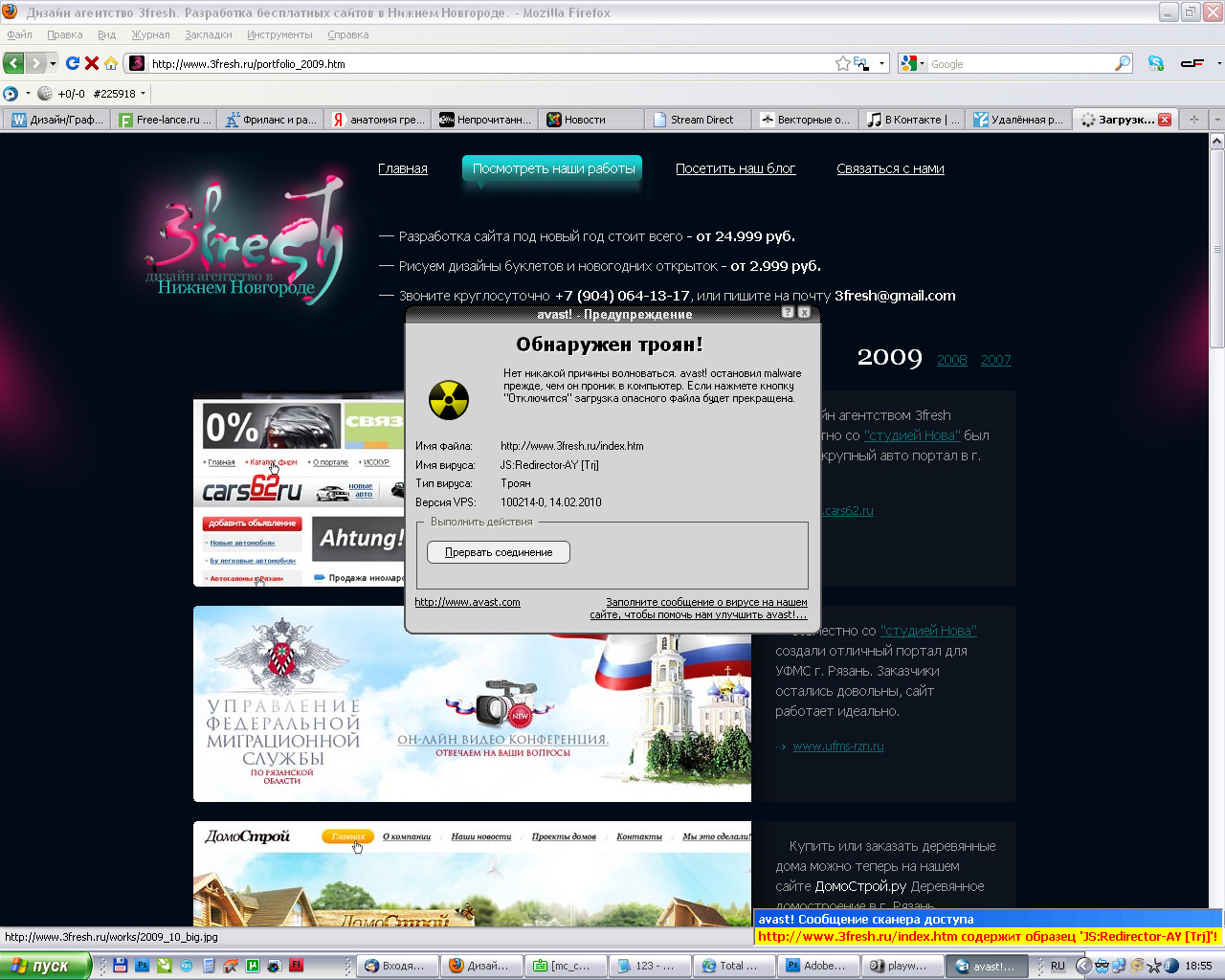Expand the address bar history dropdown
Viewport: 1225px width, 980px height.
coord(881,63)
